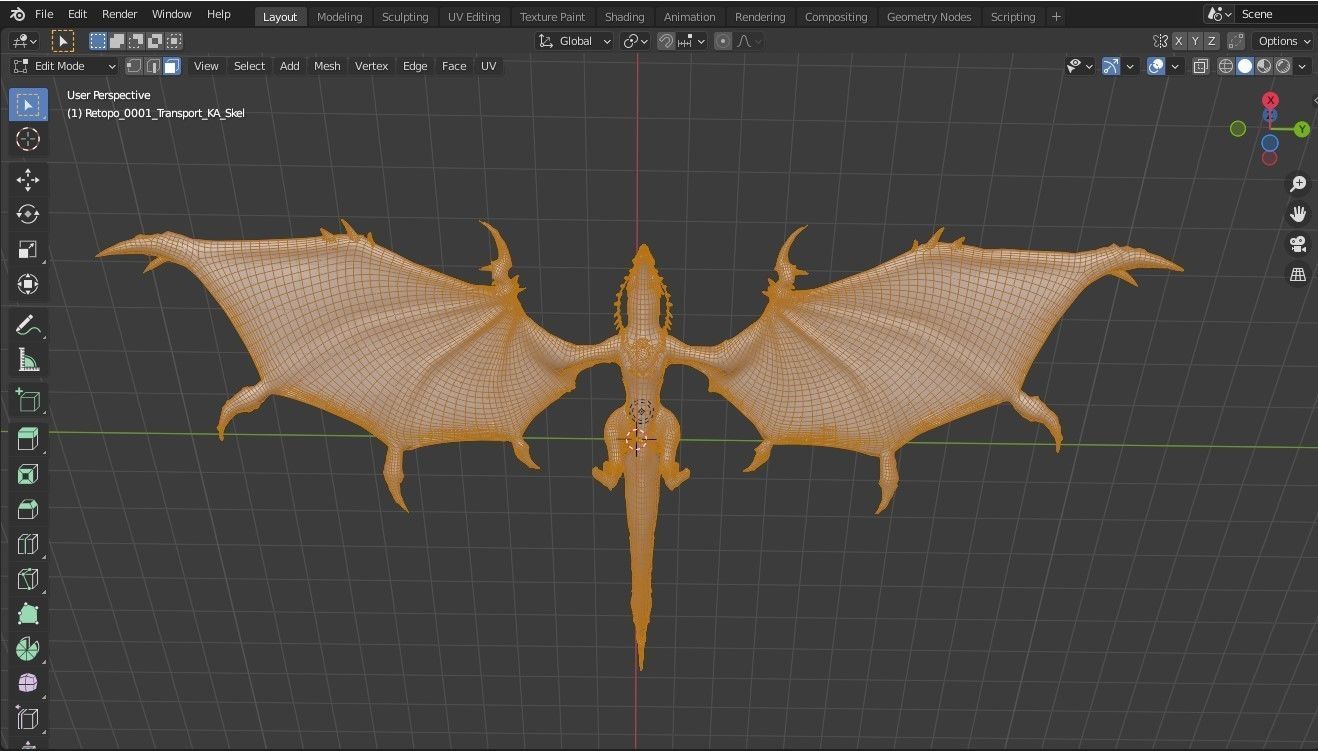Toggle show overlays button

[x=1156, y=66]
